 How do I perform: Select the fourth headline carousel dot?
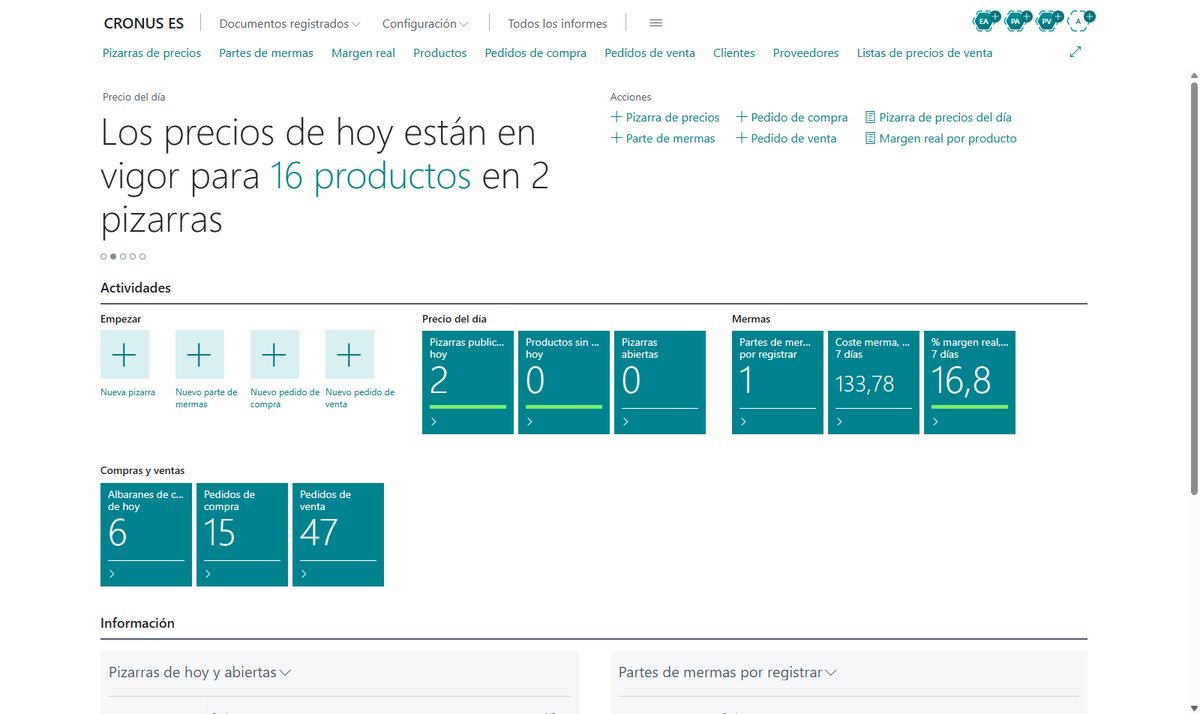tap(133, 256)
